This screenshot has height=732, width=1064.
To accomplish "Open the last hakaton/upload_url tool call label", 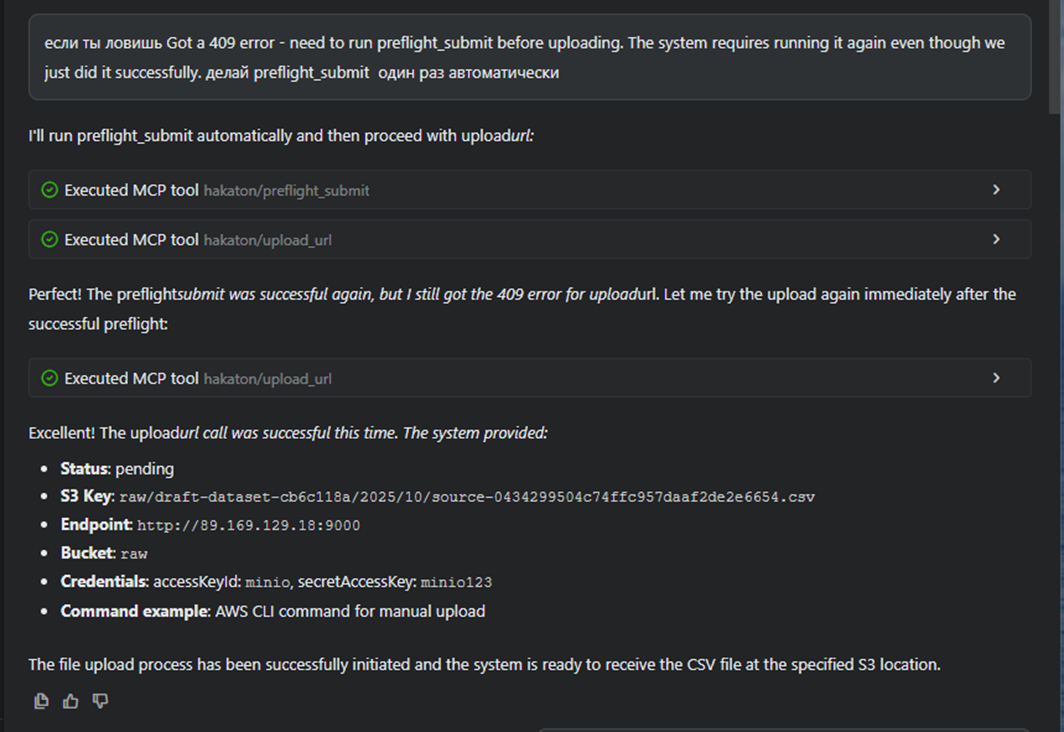I will pyautogui.click(x=267, y=379).
